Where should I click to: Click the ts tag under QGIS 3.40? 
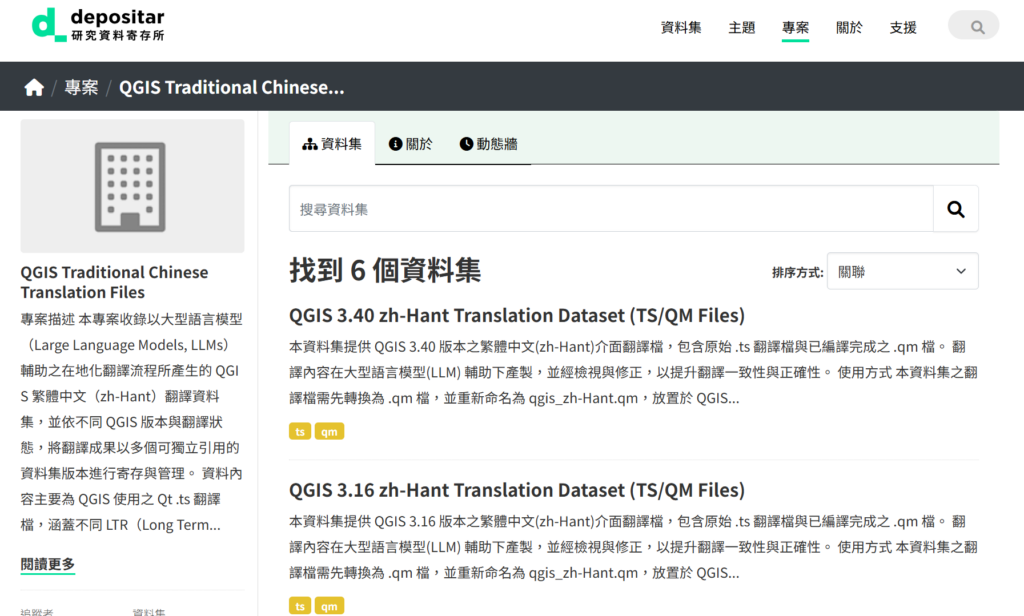[x=300, y=432]
